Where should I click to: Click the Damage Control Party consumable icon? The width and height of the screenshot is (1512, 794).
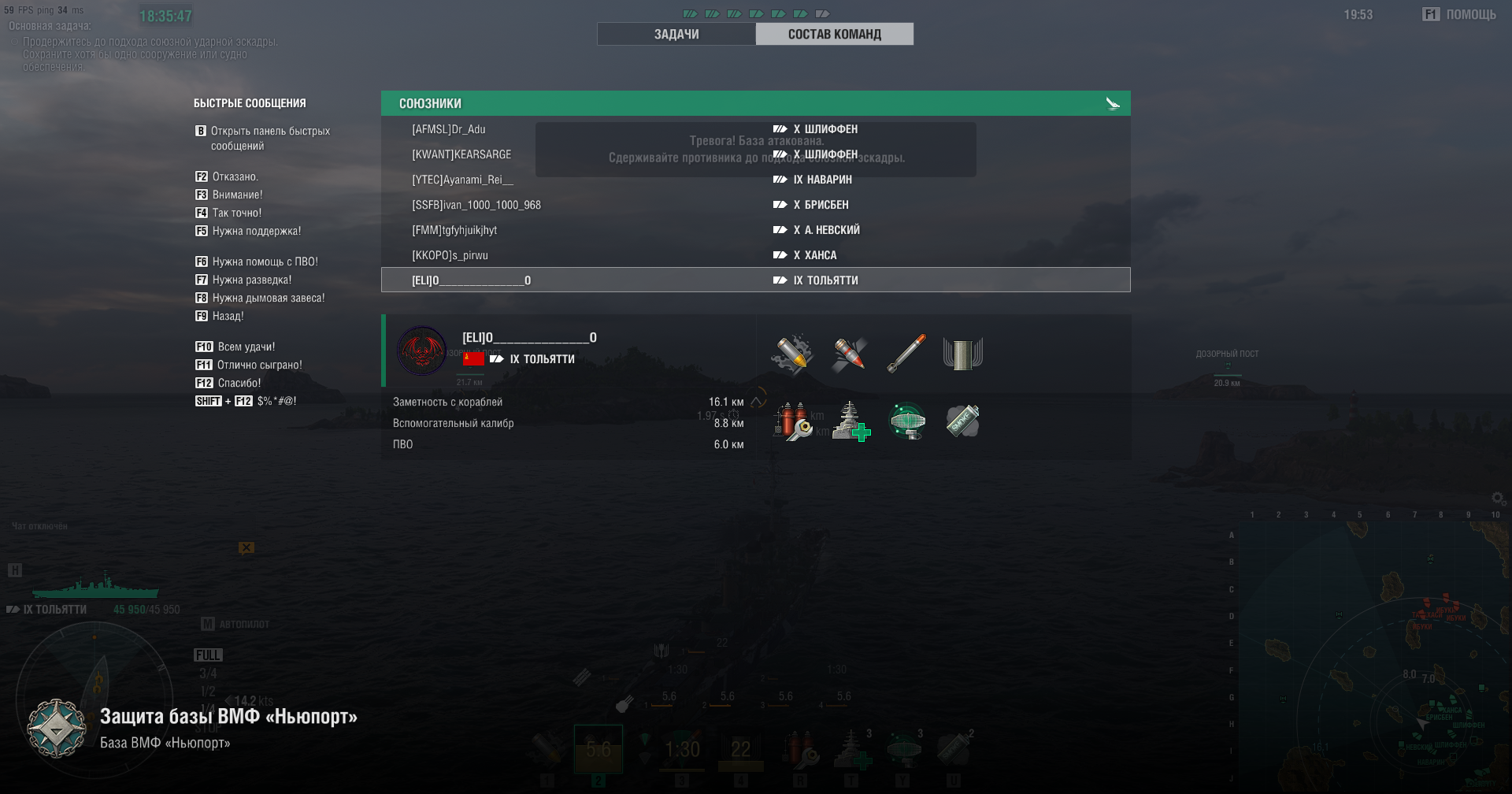click(x=794, y=421)
